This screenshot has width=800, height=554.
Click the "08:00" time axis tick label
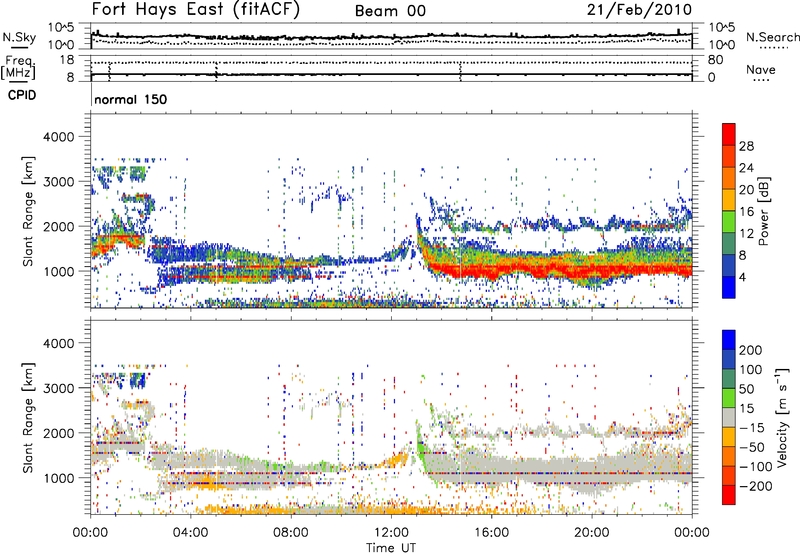tap(291, 533)
